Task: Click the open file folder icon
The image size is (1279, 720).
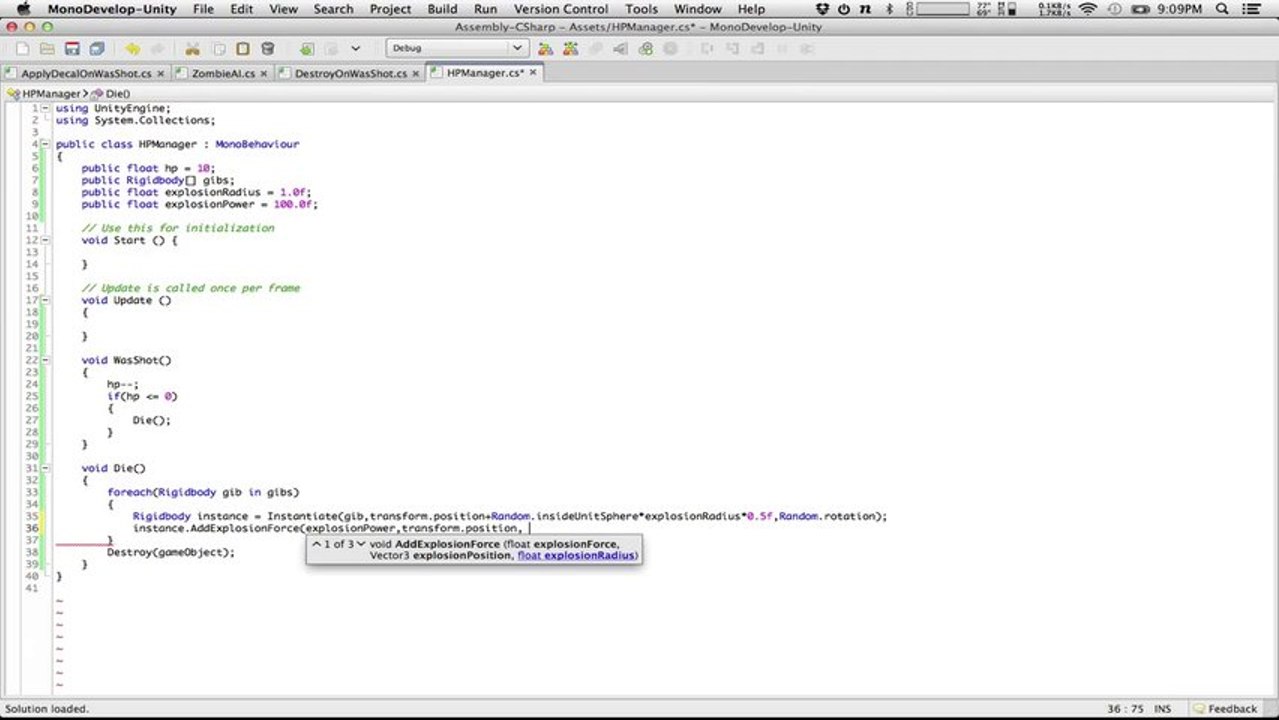Action: [47, 48]
